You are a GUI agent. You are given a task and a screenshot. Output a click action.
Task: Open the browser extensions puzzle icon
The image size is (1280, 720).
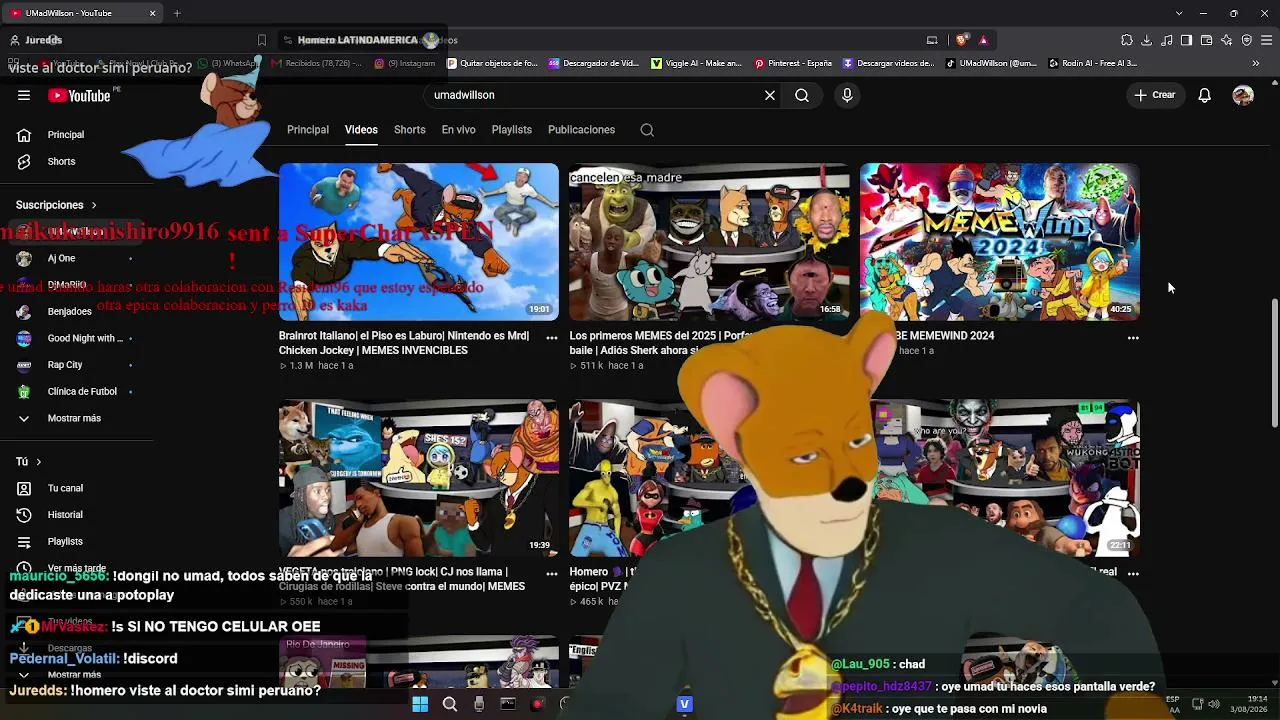click(1127, 40)
